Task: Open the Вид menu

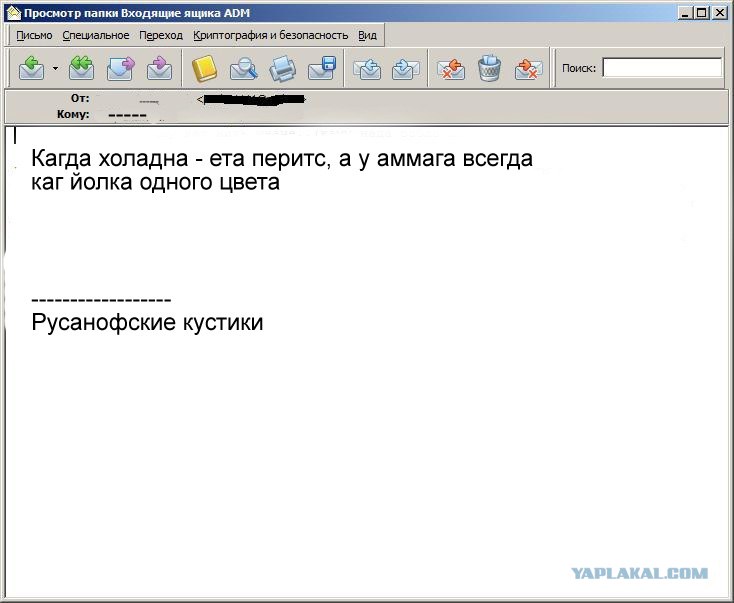Action: click(x=367, y=35)
